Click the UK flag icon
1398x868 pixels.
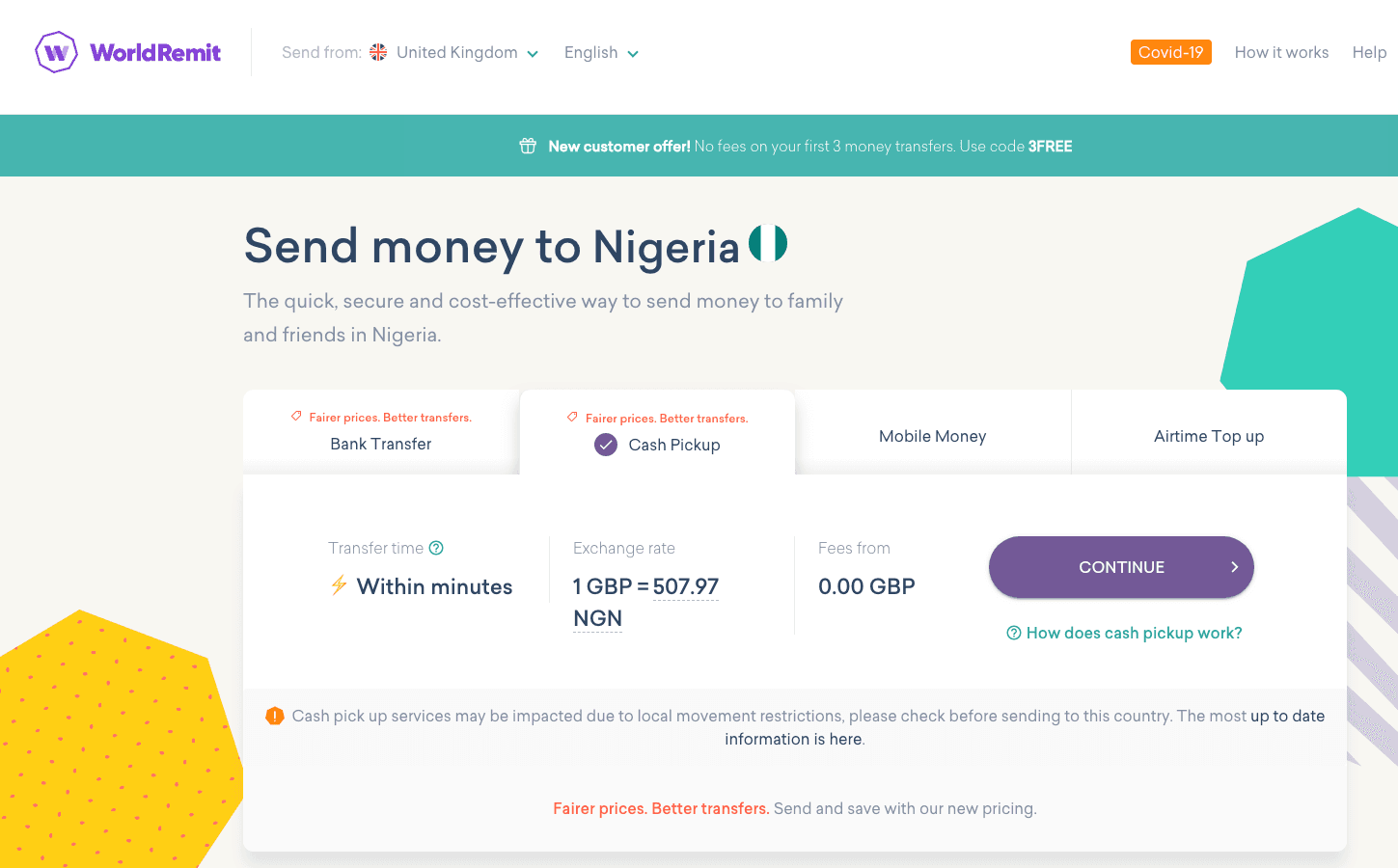(378, 52)
